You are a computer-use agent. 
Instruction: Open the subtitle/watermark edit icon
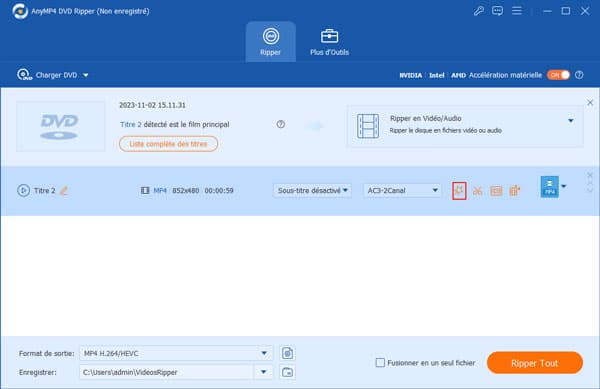pos(496,190)
